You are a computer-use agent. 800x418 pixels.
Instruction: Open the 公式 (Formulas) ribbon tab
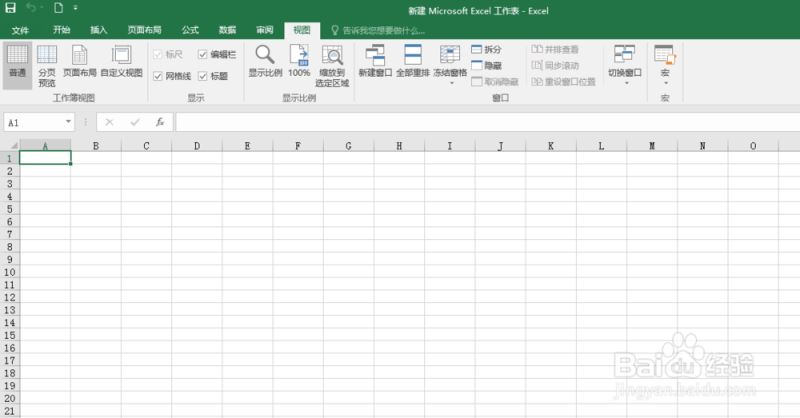[x=190, y=30]
